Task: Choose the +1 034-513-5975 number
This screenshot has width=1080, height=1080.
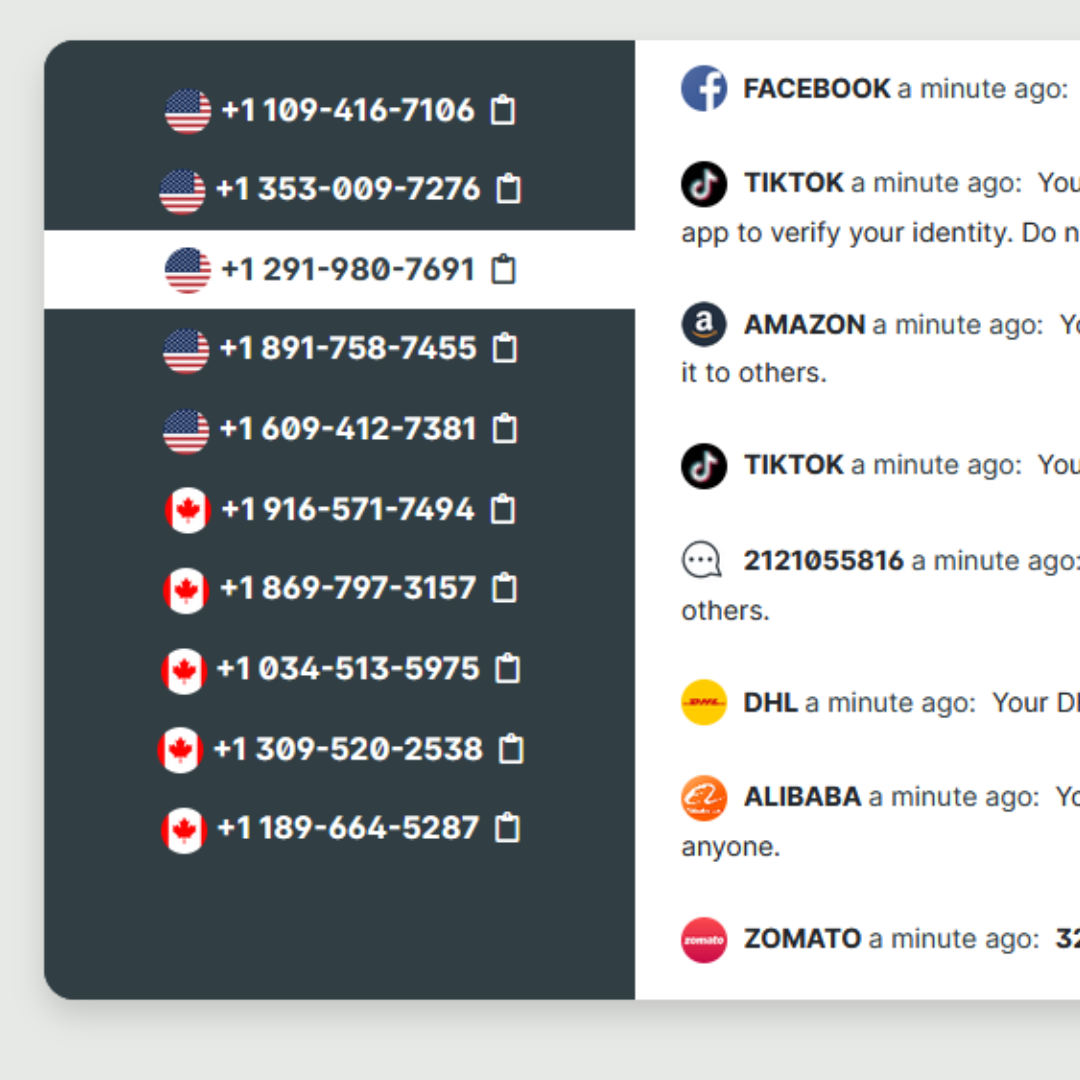Action: pos(340,669)
